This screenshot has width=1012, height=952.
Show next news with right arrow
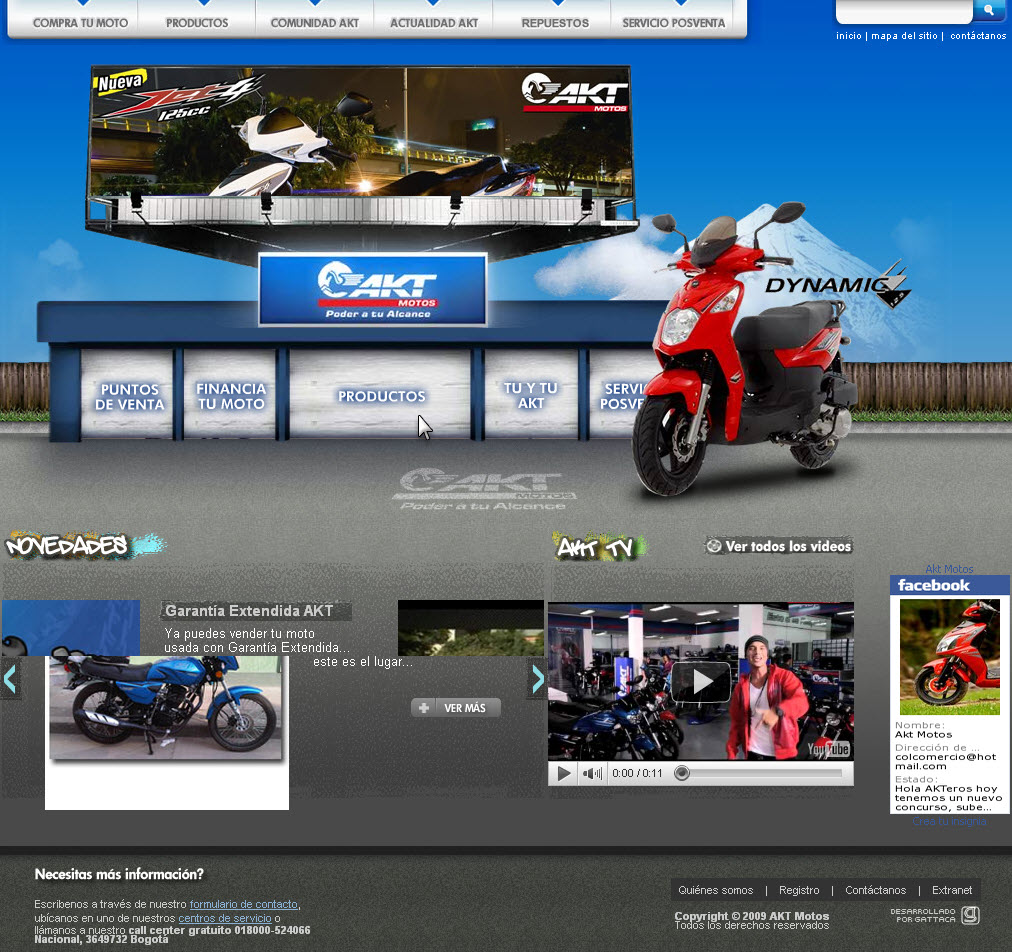538,679
